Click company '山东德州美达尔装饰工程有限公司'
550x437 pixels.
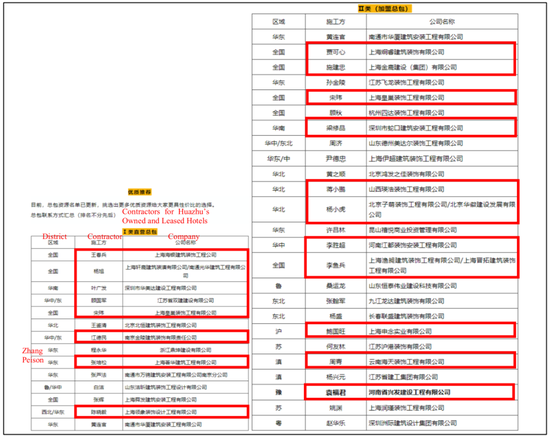coord(416,143)
